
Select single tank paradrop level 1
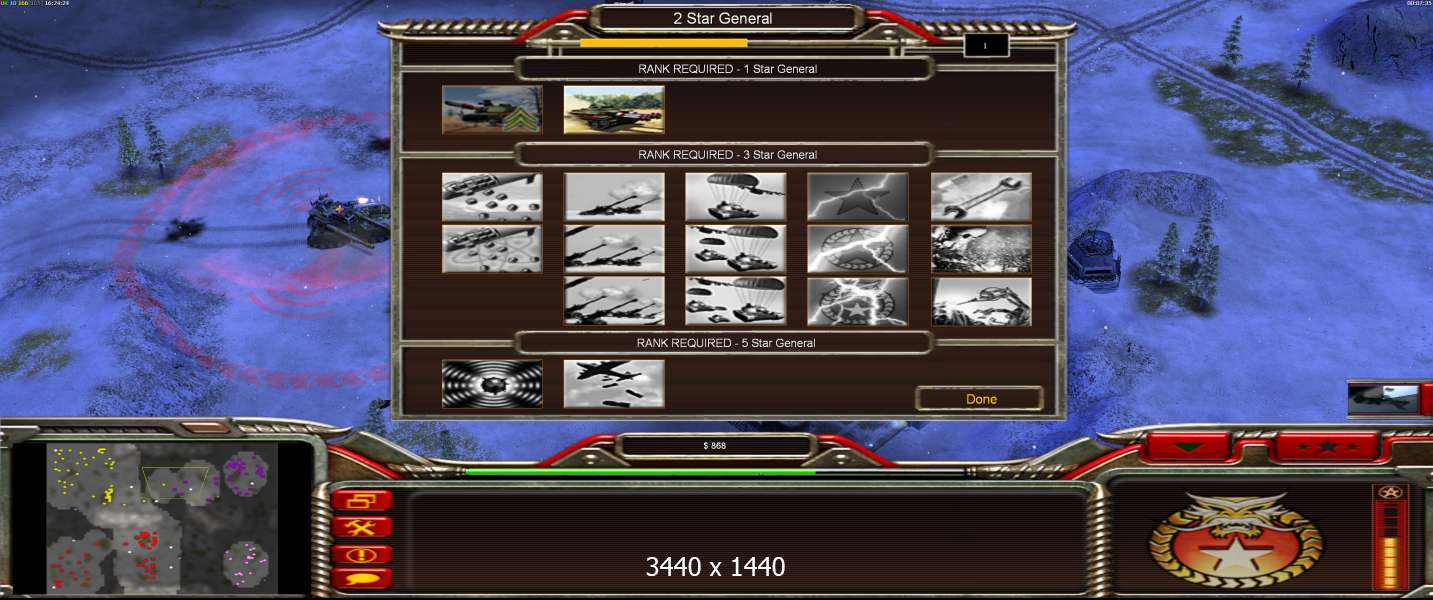[735, 197]
